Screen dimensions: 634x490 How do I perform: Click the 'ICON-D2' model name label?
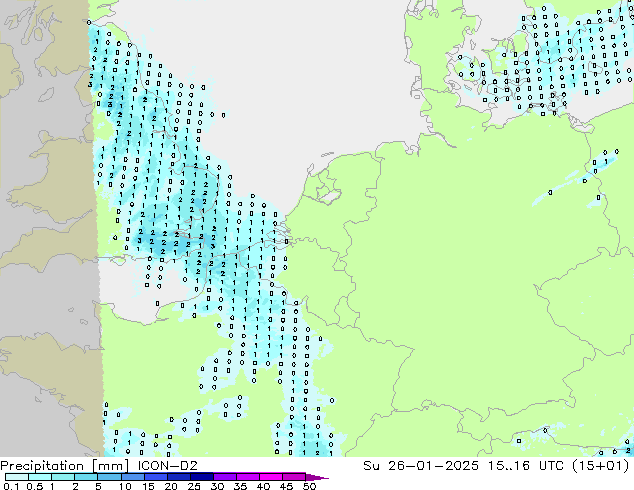167,466
